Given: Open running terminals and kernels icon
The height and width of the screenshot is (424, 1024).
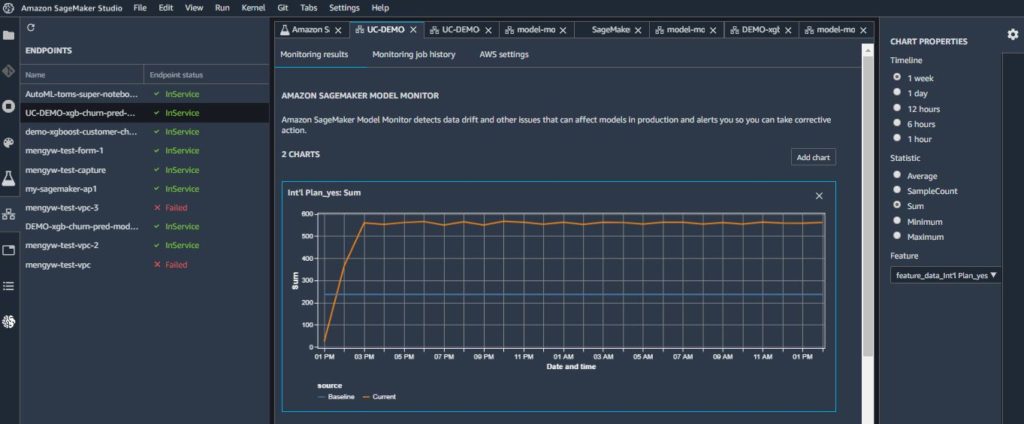Looking at the screenshot, I should tap(9, 106).
